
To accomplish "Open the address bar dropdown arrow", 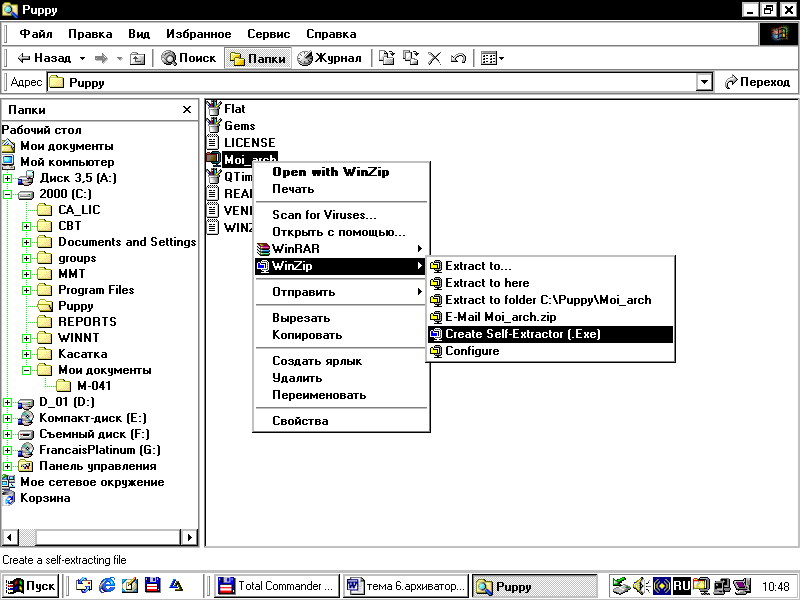I will point(704,82).
